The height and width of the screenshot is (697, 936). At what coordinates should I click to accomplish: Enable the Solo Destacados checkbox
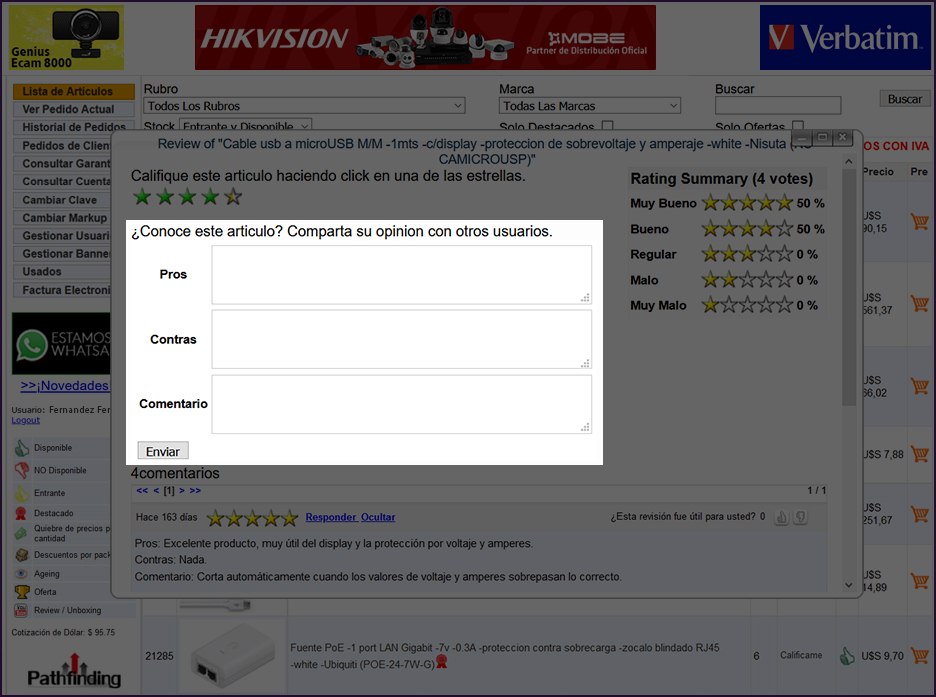coord(607,127)
